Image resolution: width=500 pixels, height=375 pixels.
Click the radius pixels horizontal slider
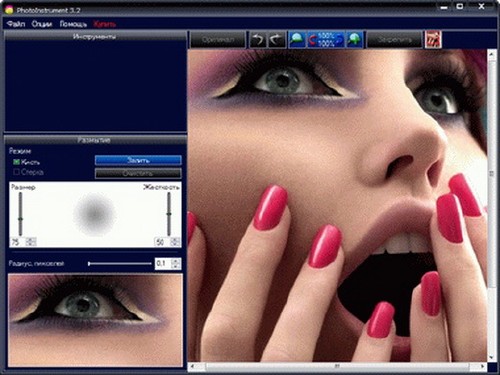pyautogui.click(x=120, y=264)
